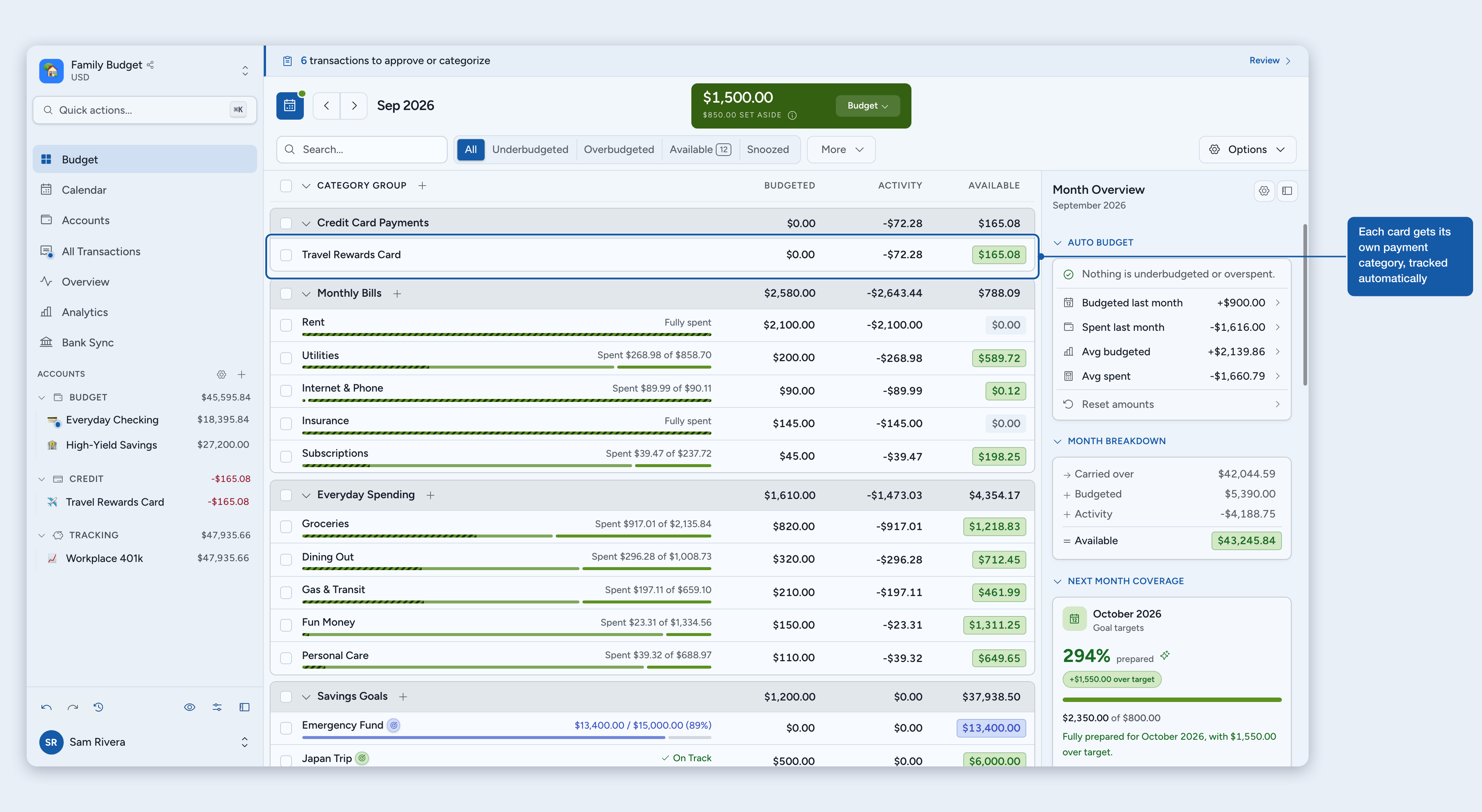
Task: Check the Utilities row checkbox
Action: 286,358
